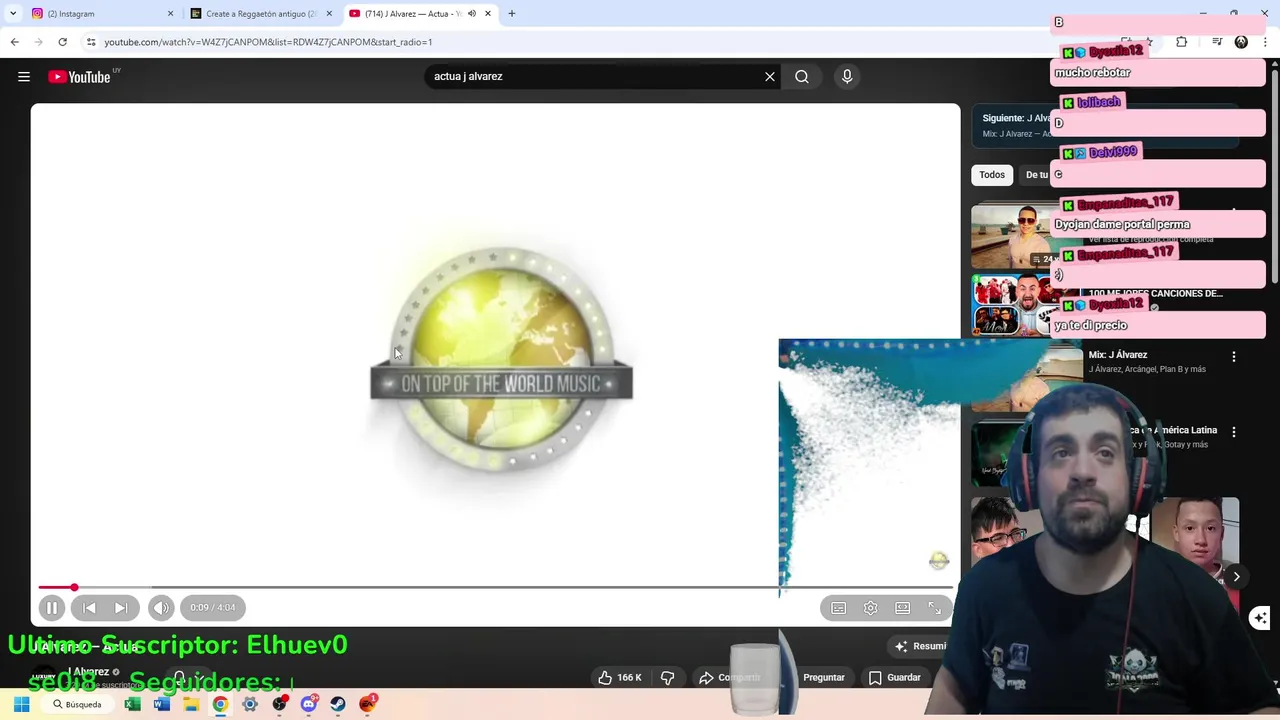This screenshot has height=720, width=1280.
Task: Click the youtube.com address bar URL
Action: coord(268,42)
